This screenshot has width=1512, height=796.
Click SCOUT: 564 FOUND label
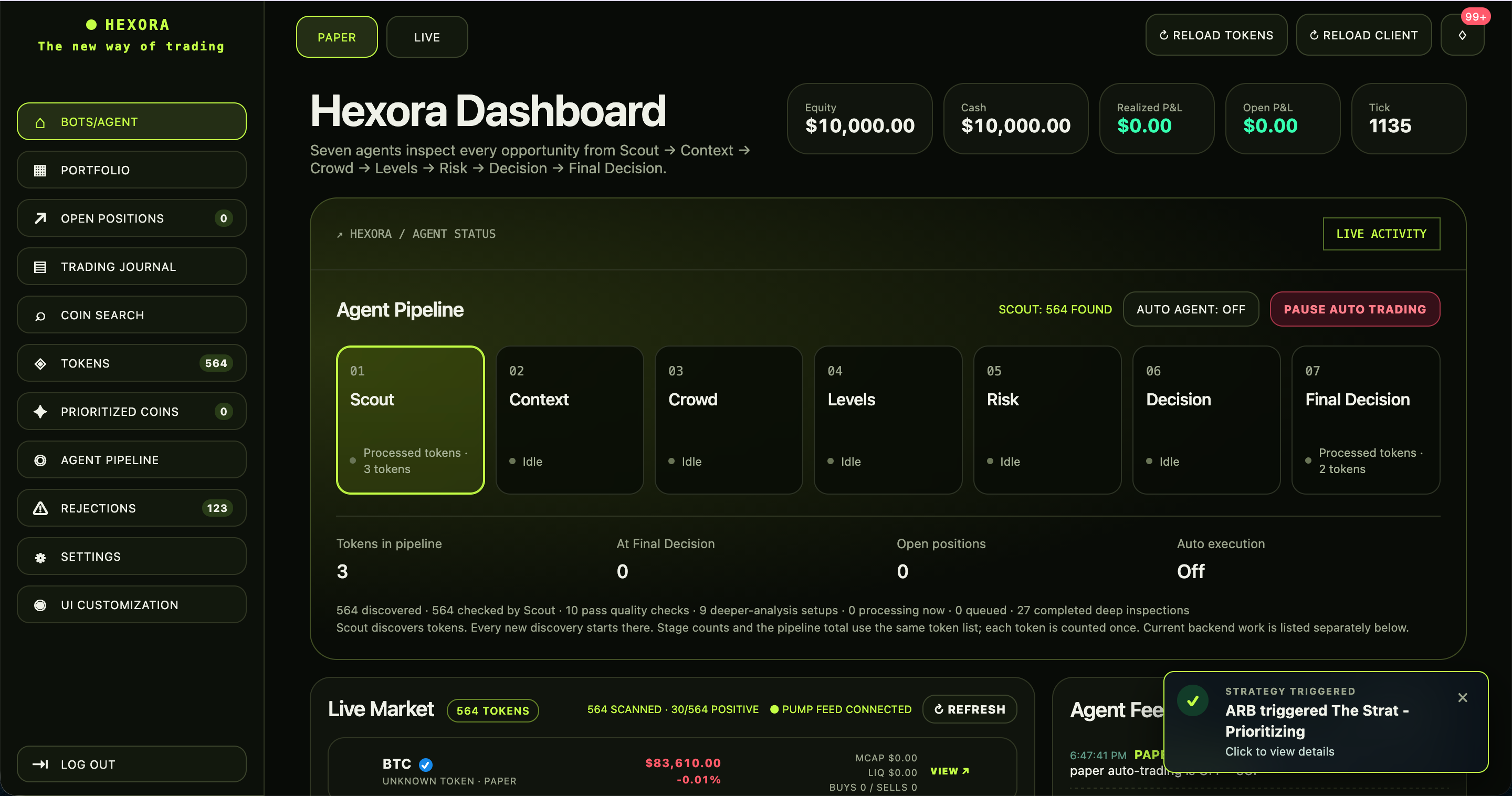[1055, 309]
